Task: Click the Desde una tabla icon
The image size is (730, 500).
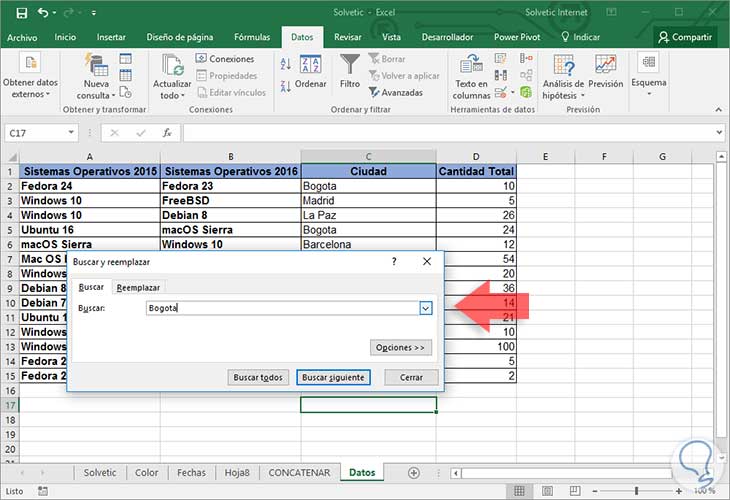Action: coord(126,75)
